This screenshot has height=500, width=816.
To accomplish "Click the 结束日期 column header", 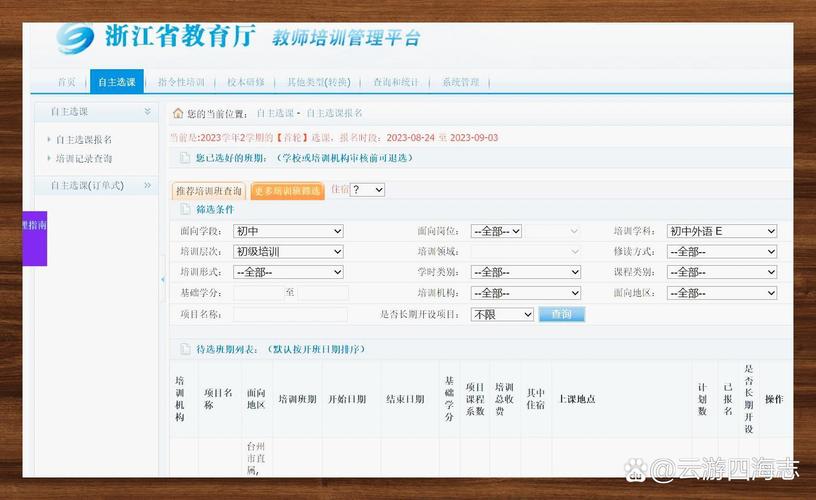I will (405, 399).
